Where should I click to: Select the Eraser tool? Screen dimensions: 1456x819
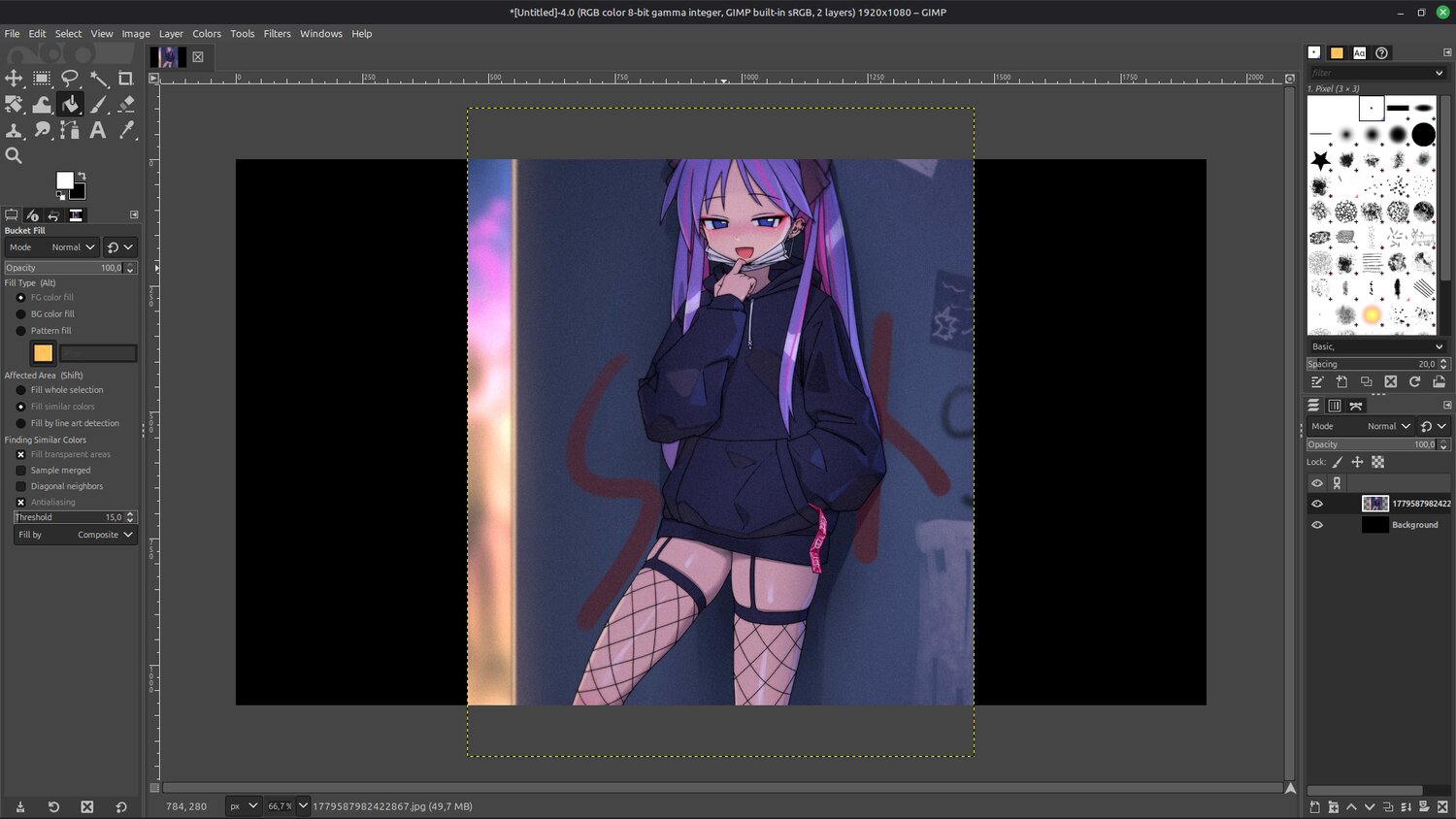click(126, 104)
